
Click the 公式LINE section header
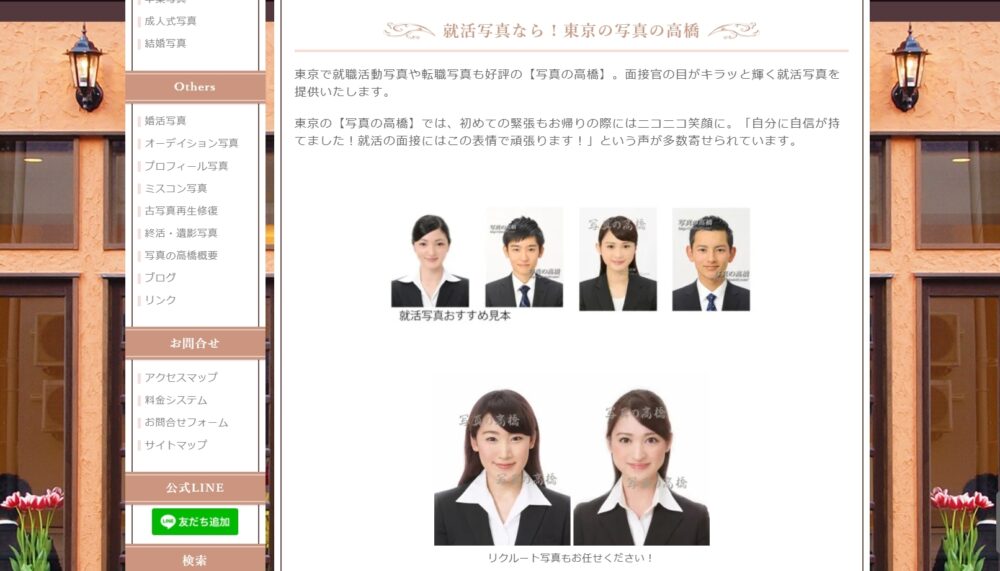click(195, 488)
